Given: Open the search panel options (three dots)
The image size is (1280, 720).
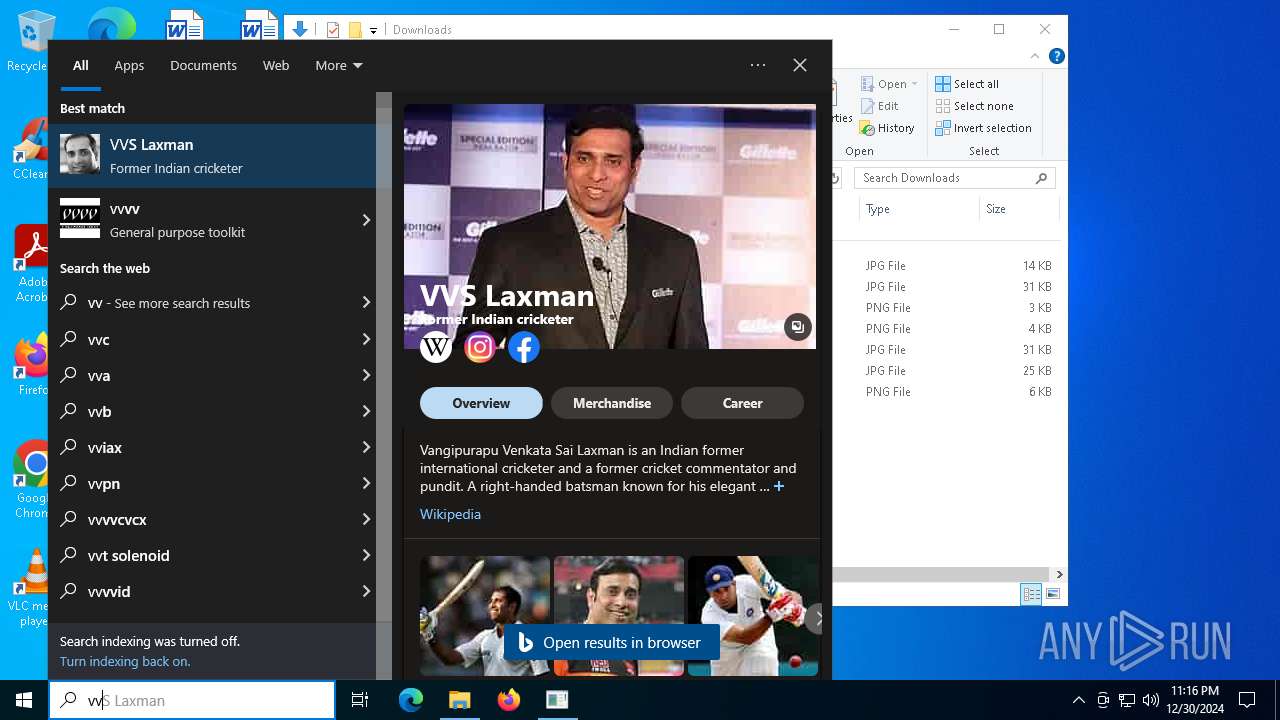Looking at the screenshot, I should coord(758,65).
